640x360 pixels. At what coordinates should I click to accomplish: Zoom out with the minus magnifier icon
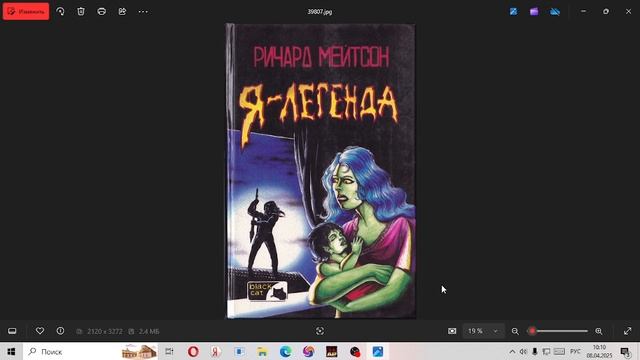515,331
